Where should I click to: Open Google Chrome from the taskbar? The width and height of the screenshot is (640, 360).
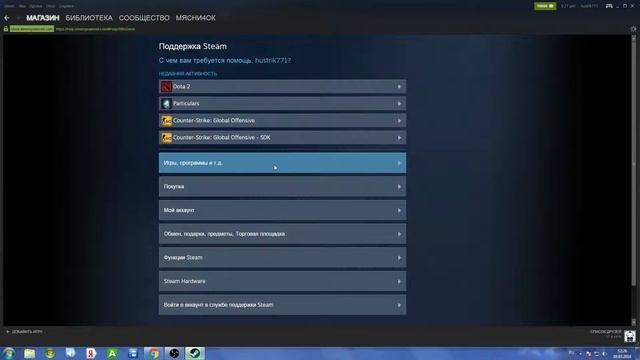[153, 353]
